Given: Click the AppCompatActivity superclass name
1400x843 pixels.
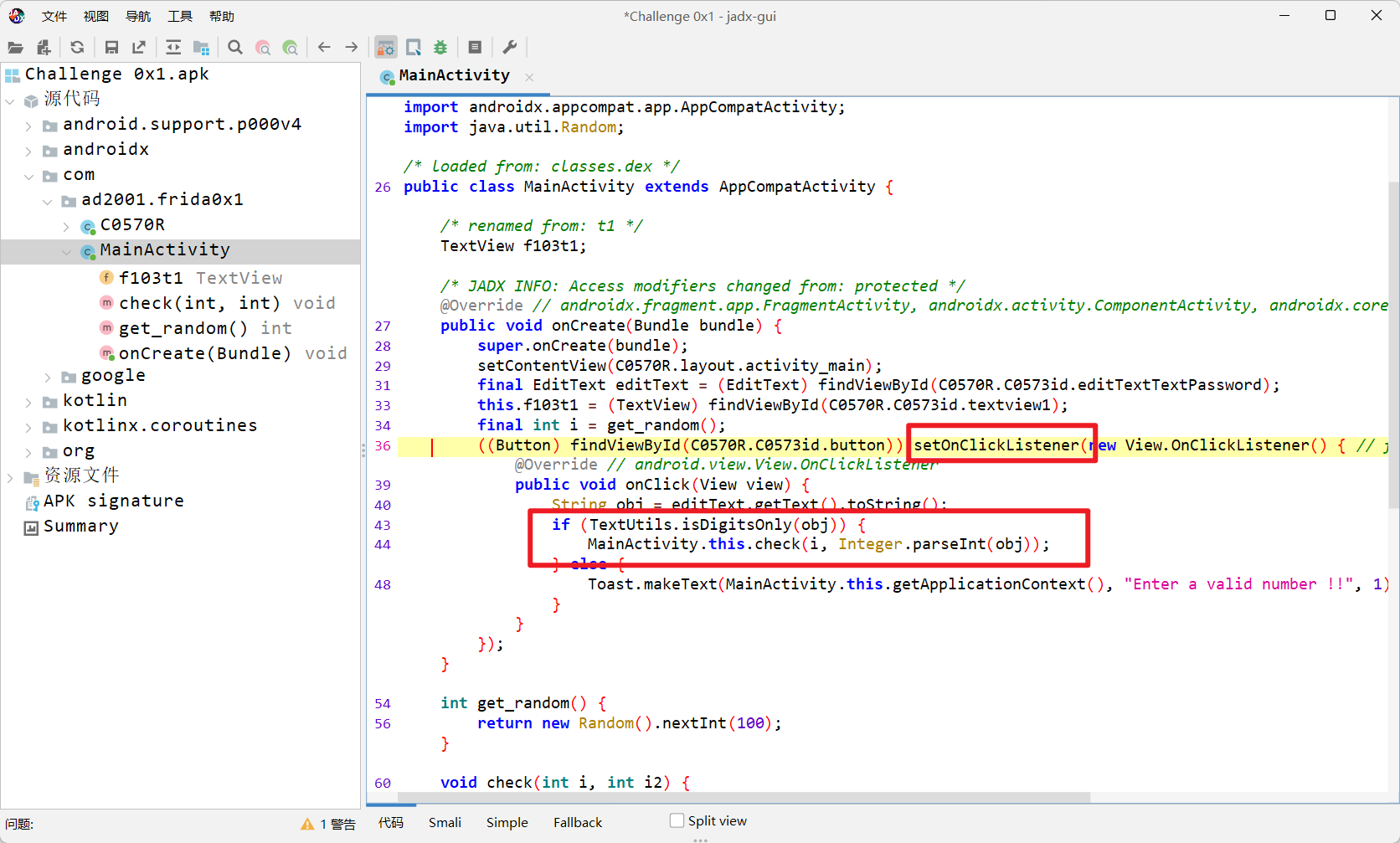Looking at the screenshot, I should pyautogui.click(x=797, y=187).
